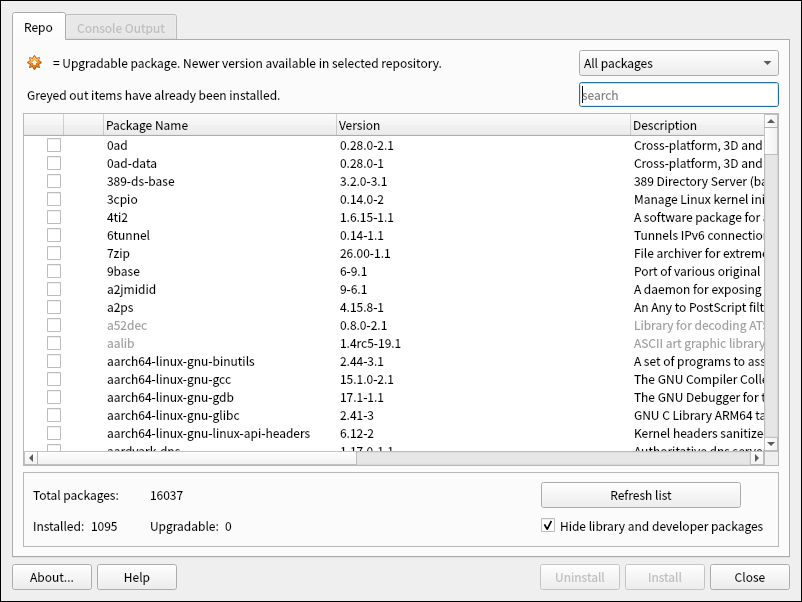Image resolution: width=802 pixels, height=602 pixels.
Task: Select the Repo tab
Action: [38, 28]
